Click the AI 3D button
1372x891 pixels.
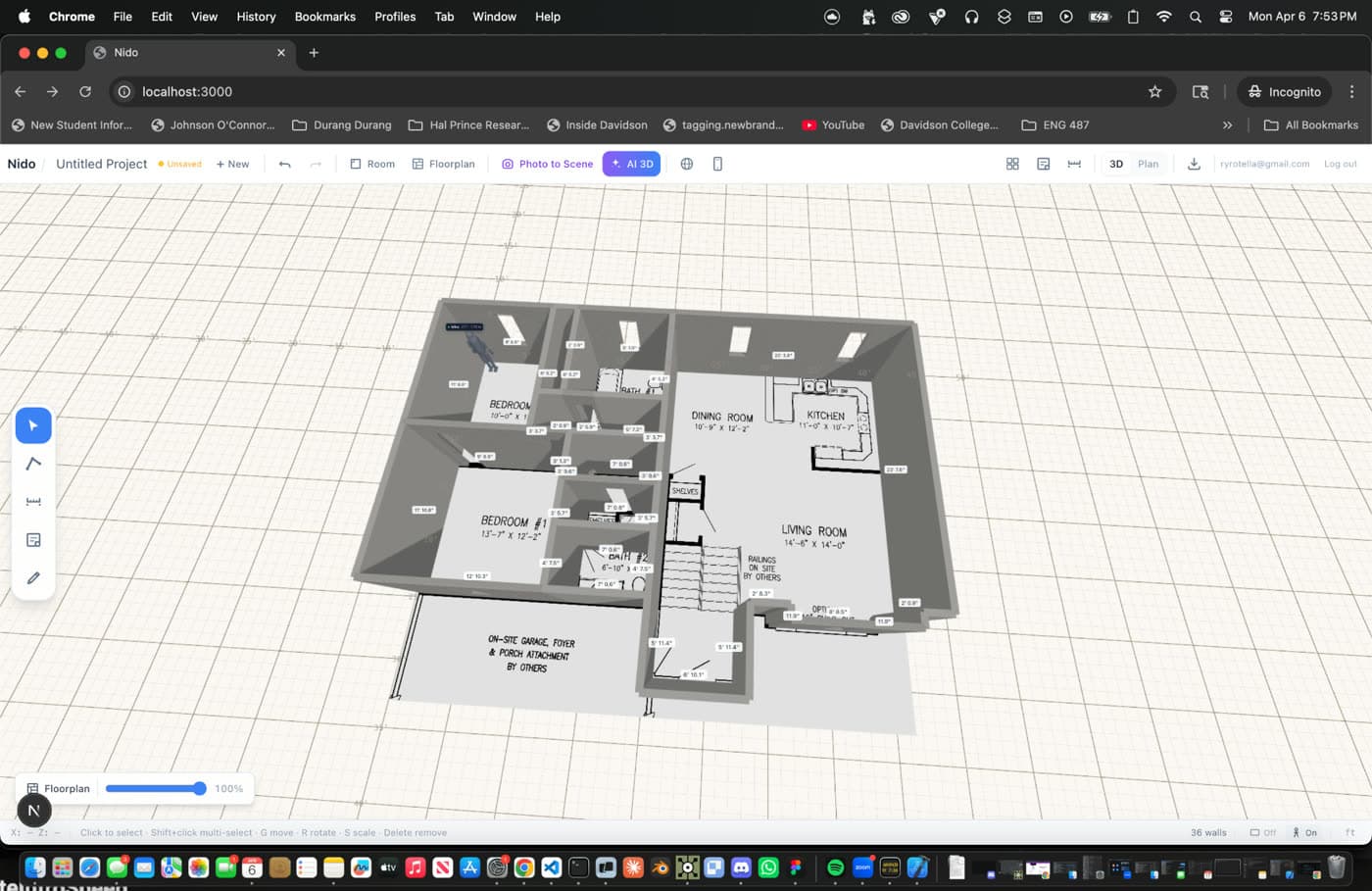click(631, 164)
